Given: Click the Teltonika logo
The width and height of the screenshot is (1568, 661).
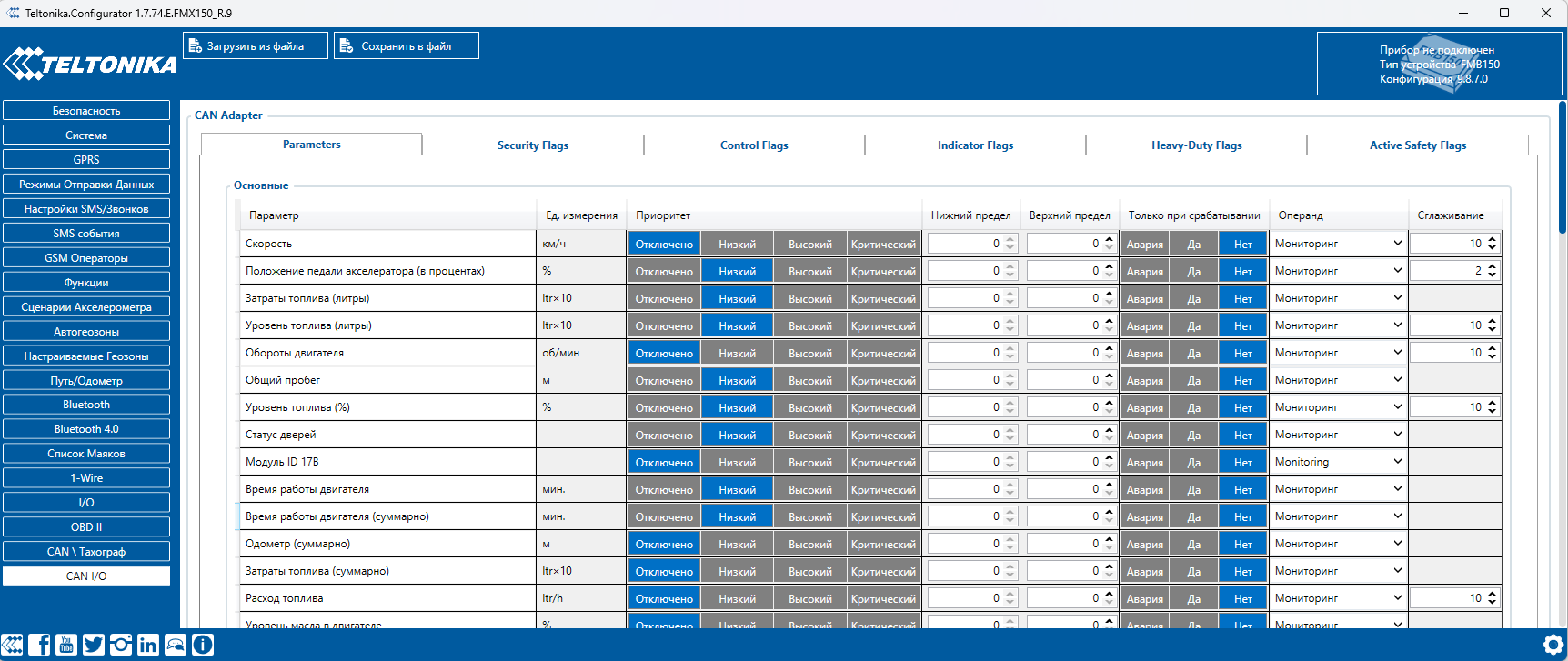Looking at the screenshot, I should pyautogui.click(x=89, y=65).
